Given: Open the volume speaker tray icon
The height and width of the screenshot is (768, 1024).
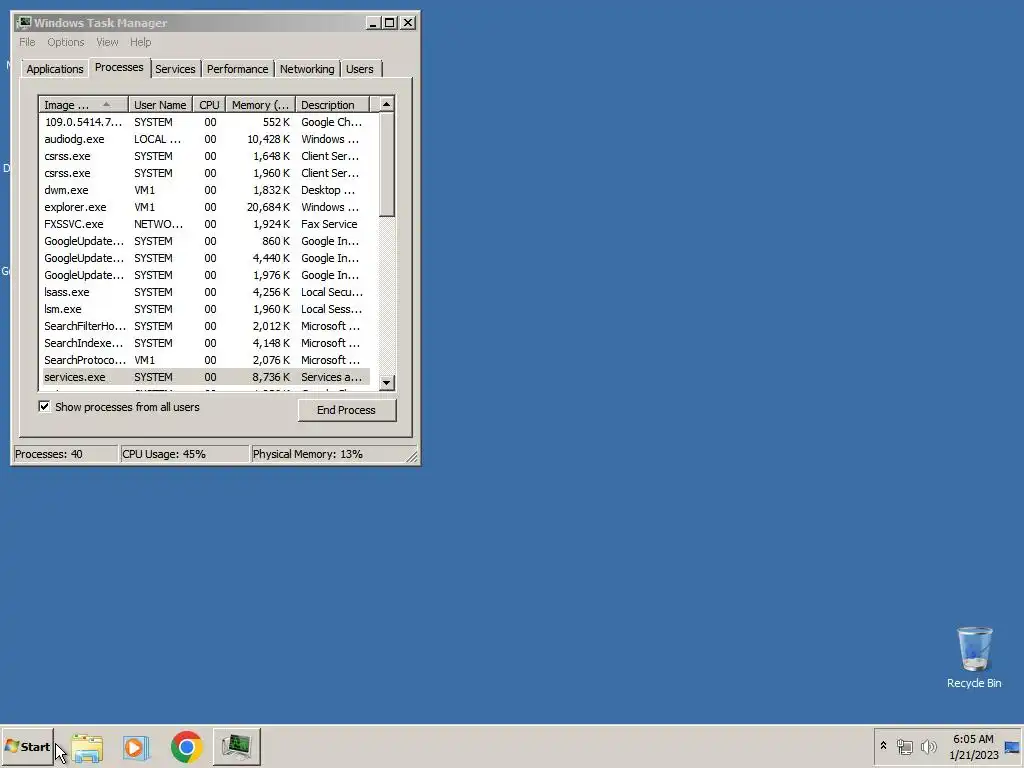Looking at the screenshot, I should [x=928, y=746].
